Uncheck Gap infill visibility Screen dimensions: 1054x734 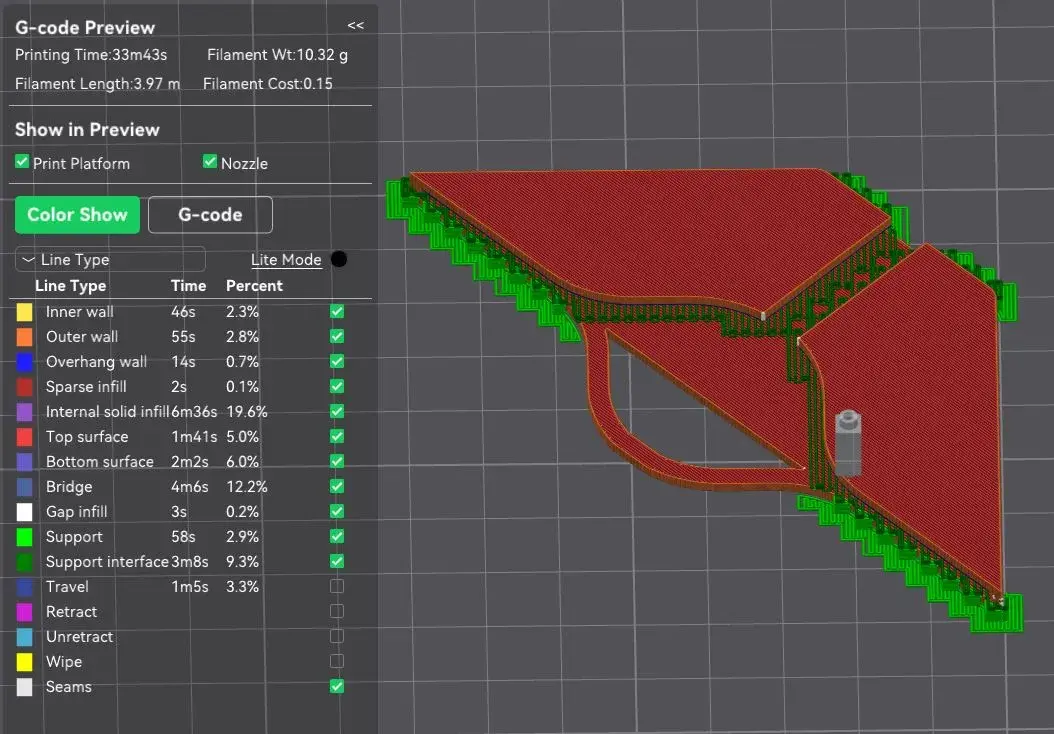coord(337,512)
